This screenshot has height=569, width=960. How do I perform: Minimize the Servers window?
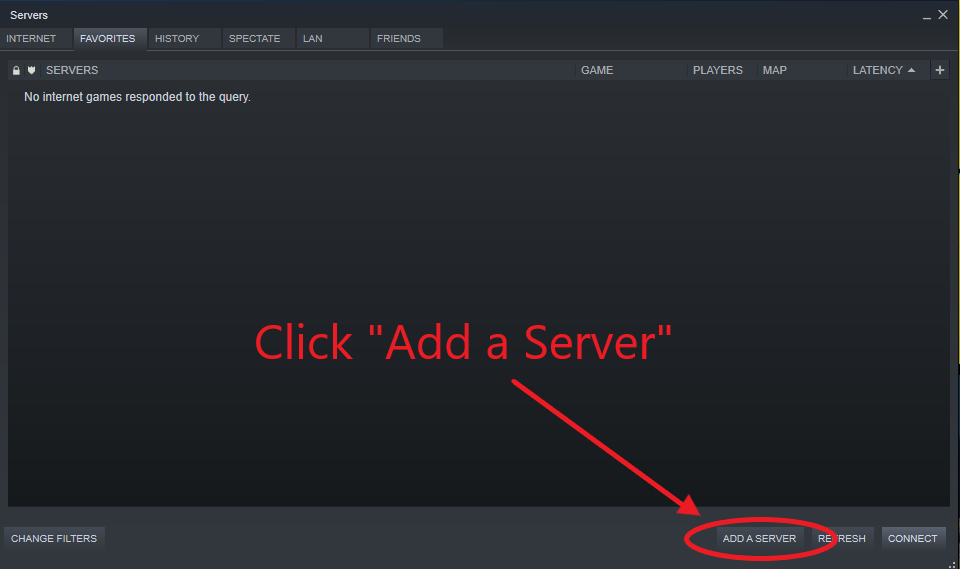click(x=927, y=16)
